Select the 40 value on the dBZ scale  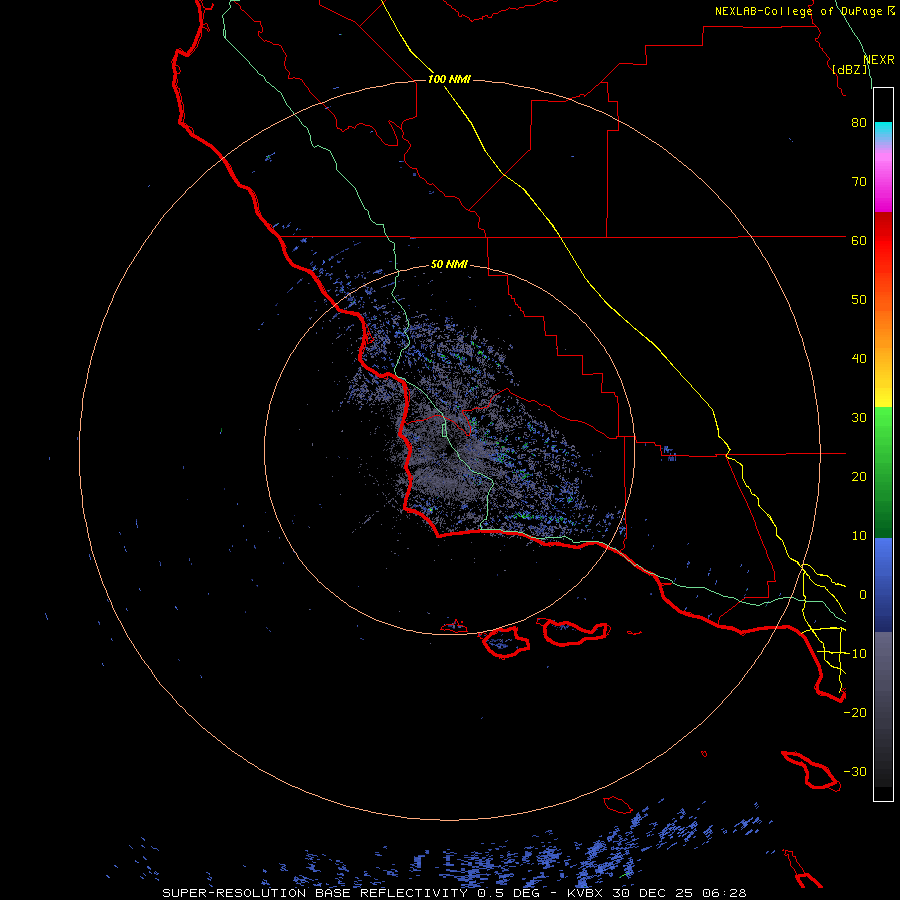click(x=859, y=359)
